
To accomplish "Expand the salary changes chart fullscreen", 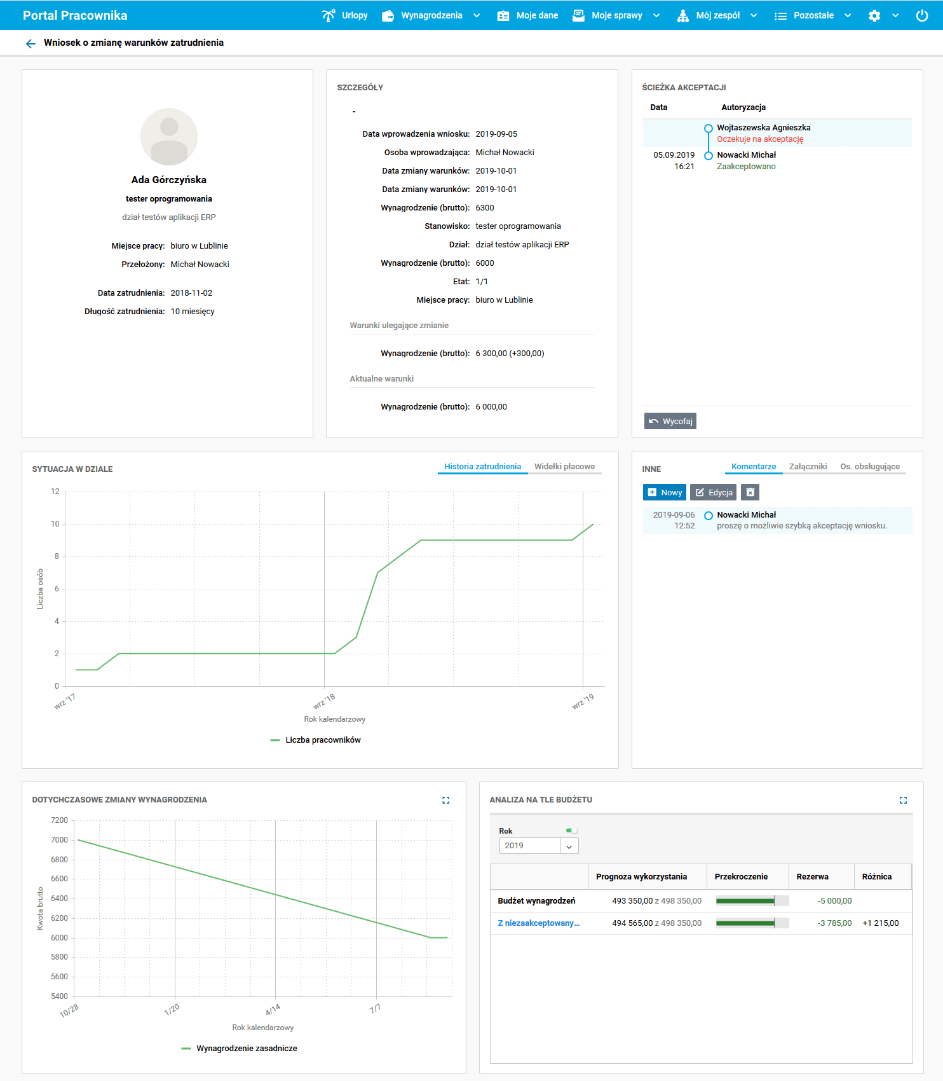I will [x=445, y=800].
